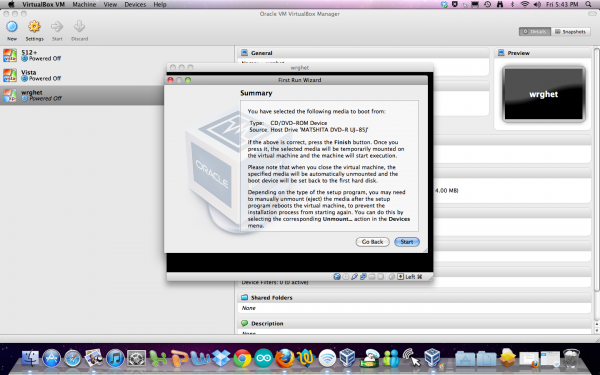Close the First Run Wizard window
Screen dimensions: 600x375
click(x=171, y=80)
